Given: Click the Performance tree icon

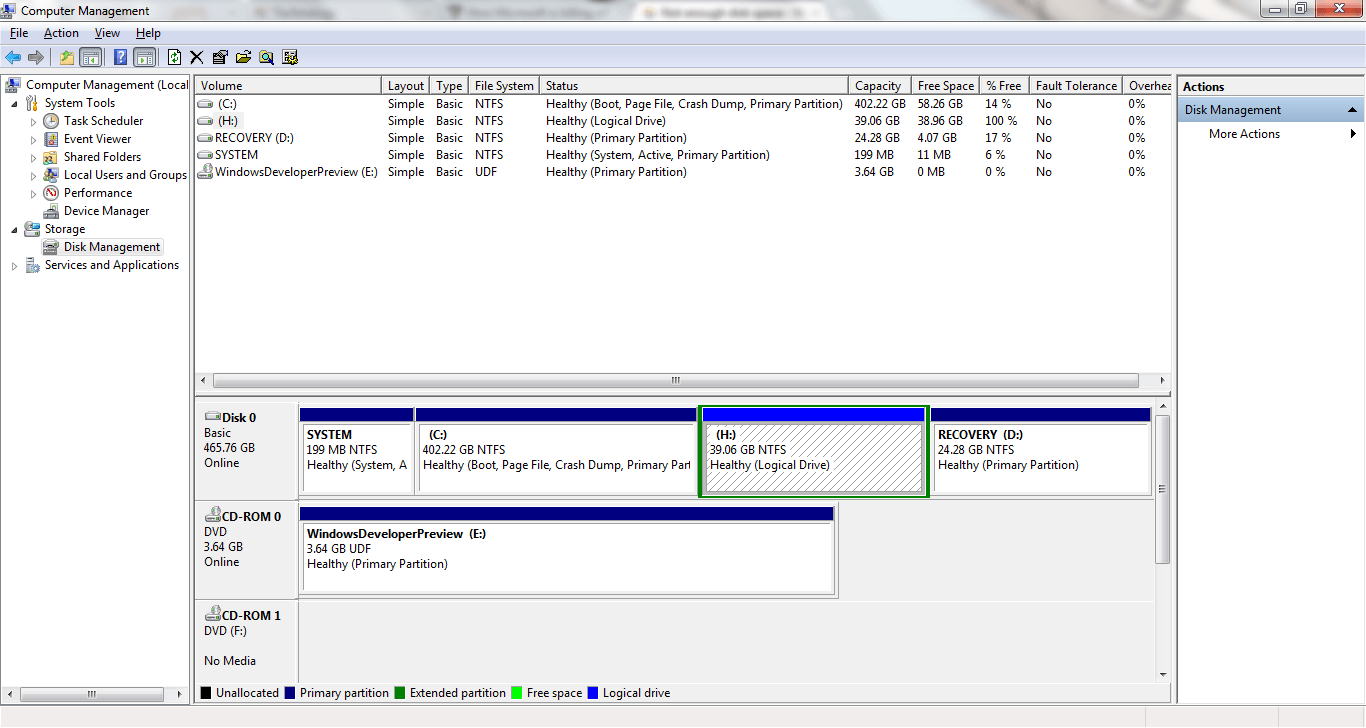Looking at the screenshot, I should [51, 193].
